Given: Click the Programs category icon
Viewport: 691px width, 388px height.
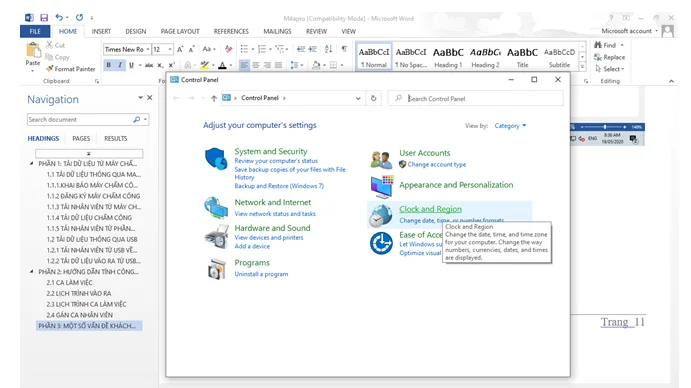Looking at the screenshot, I should point(216,269).
